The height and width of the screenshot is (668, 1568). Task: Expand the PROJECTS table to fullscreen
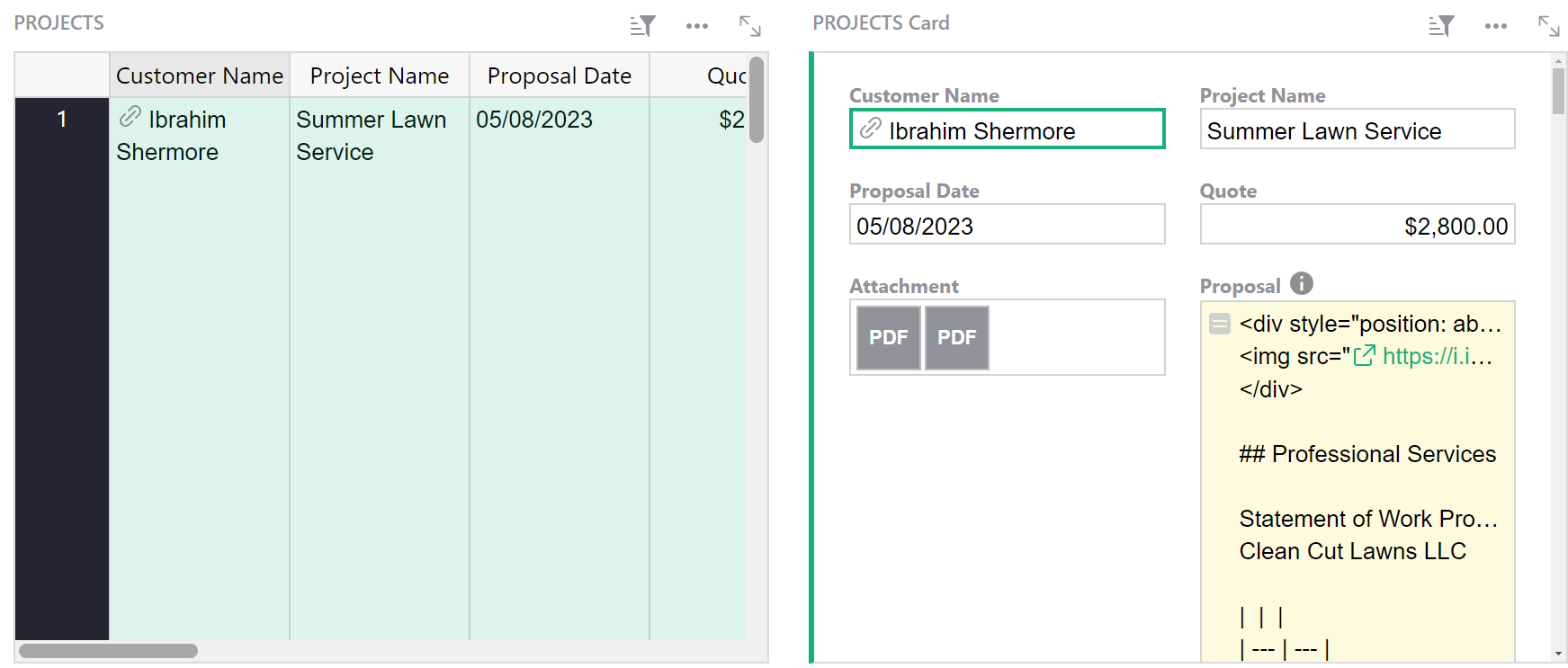(751, 26)
